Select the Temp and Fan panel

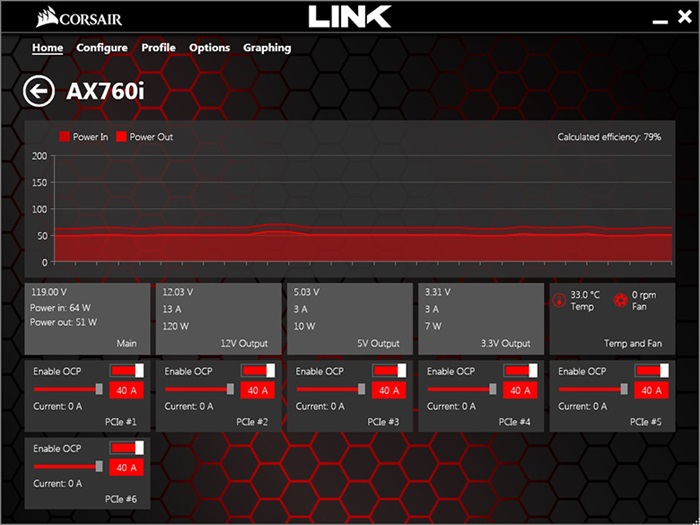coord(612,319)
